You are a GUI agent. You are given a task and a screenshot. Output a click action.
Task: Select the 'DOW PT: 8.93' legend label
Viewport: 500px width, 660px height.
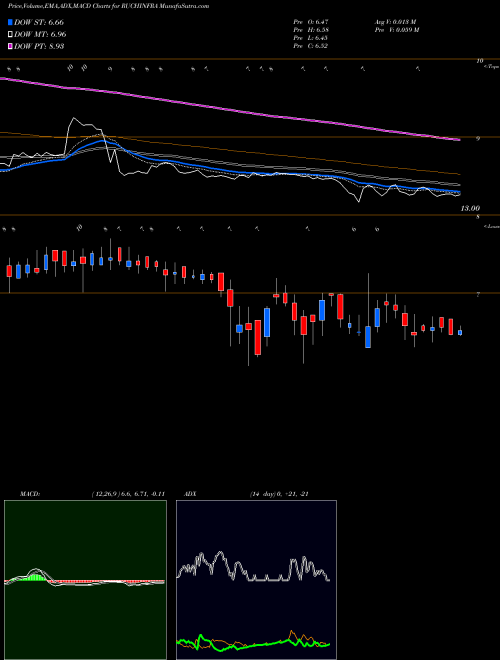(39, 46)
